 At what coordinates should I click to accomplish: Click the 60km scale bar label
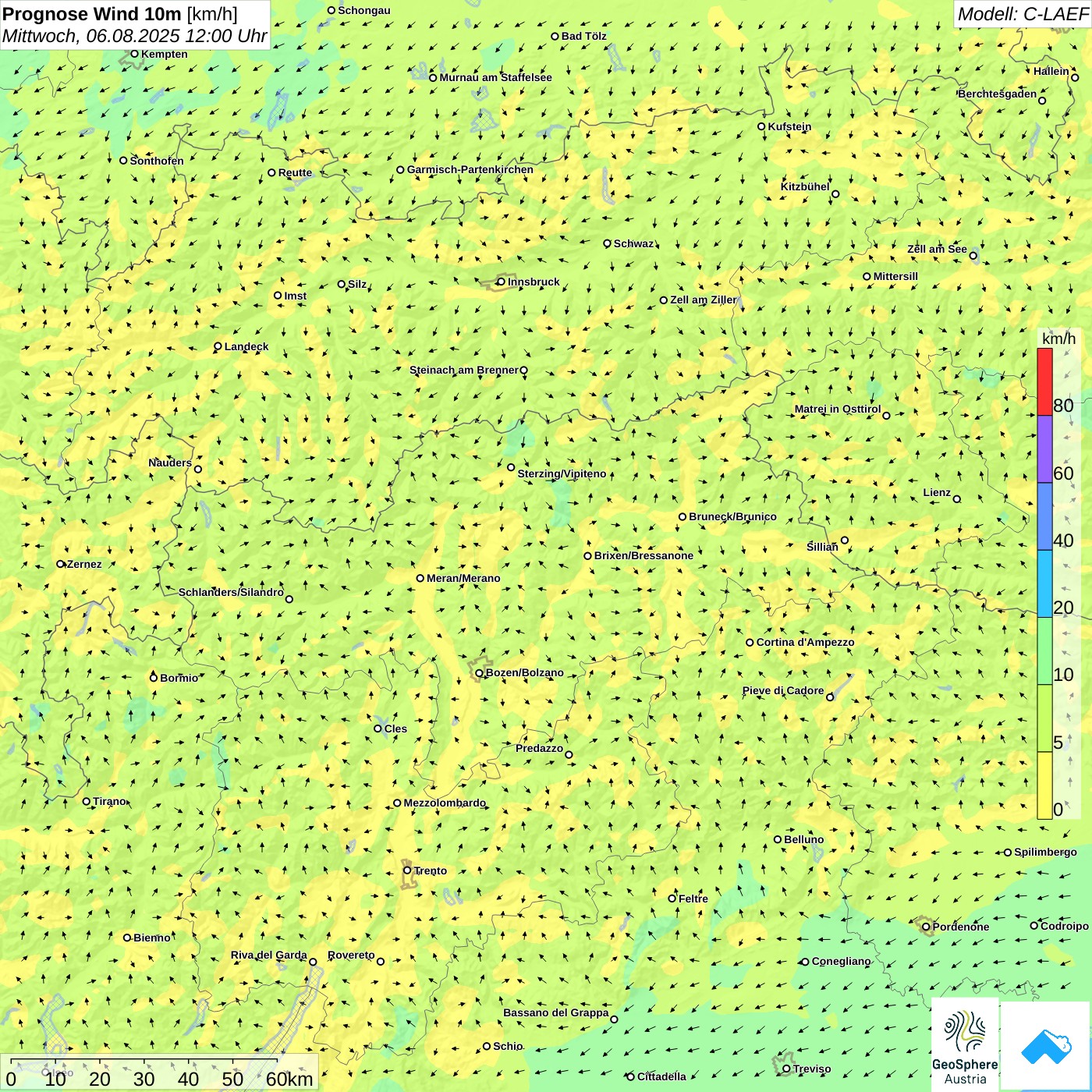point(289,1079)
